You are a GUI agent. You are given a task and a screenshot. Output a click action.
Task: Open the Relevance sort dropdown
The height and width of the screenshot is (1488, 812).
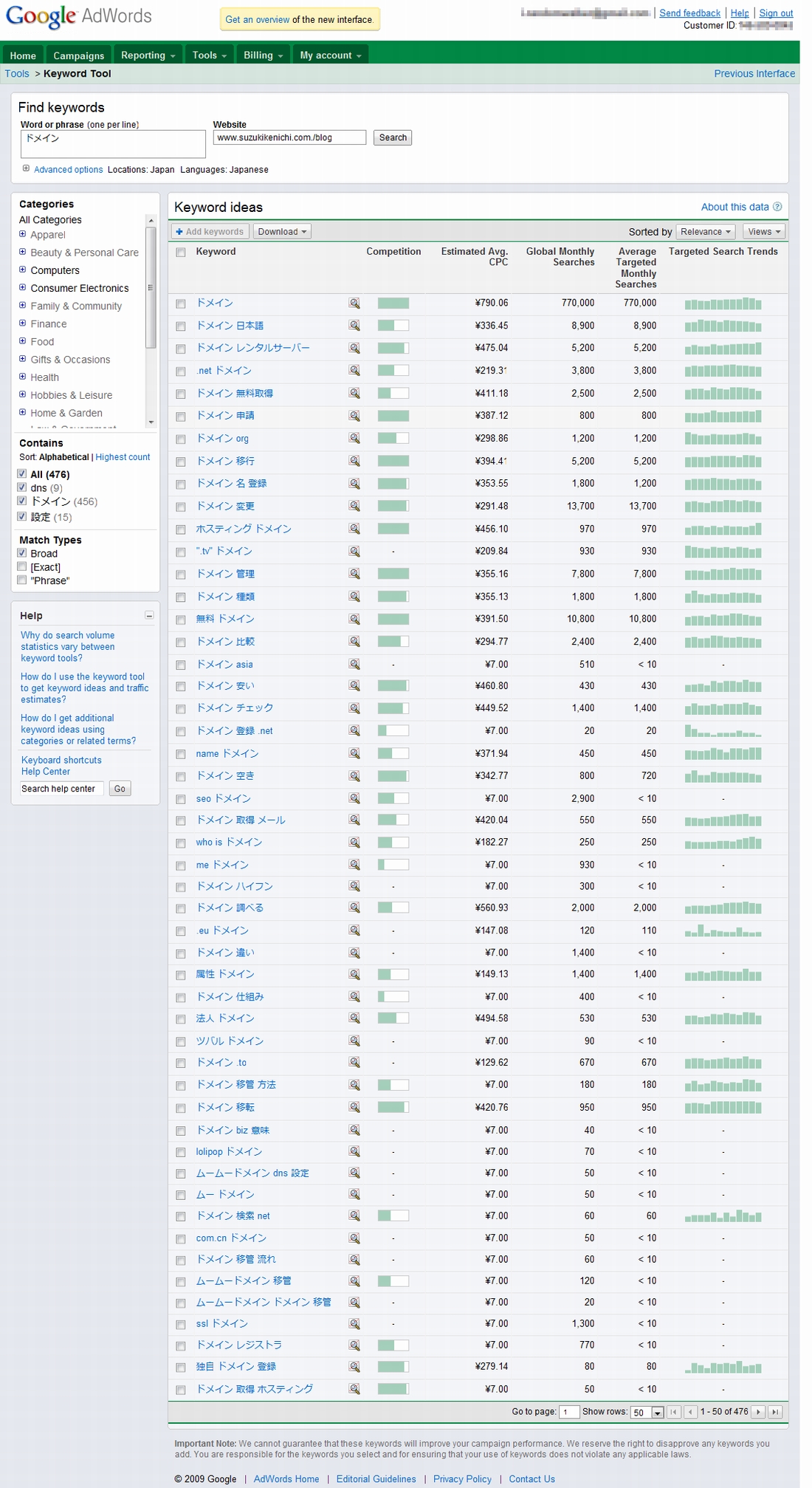click(x=705, y=232)
